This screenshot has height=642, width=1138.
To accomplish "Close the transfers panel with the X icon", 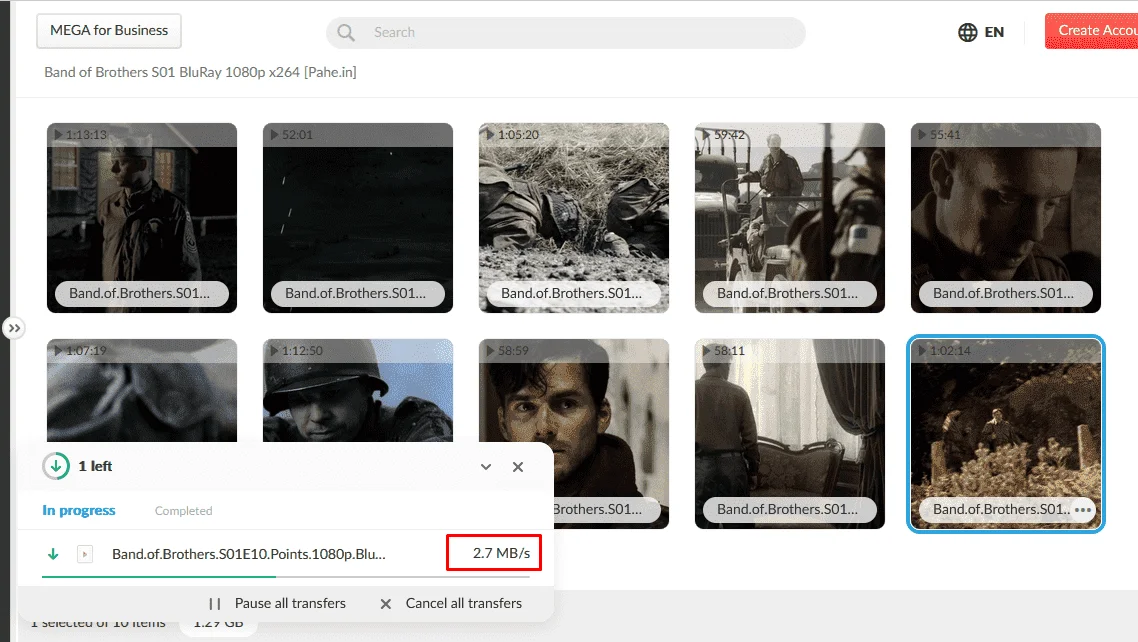I will coord(517,467).
